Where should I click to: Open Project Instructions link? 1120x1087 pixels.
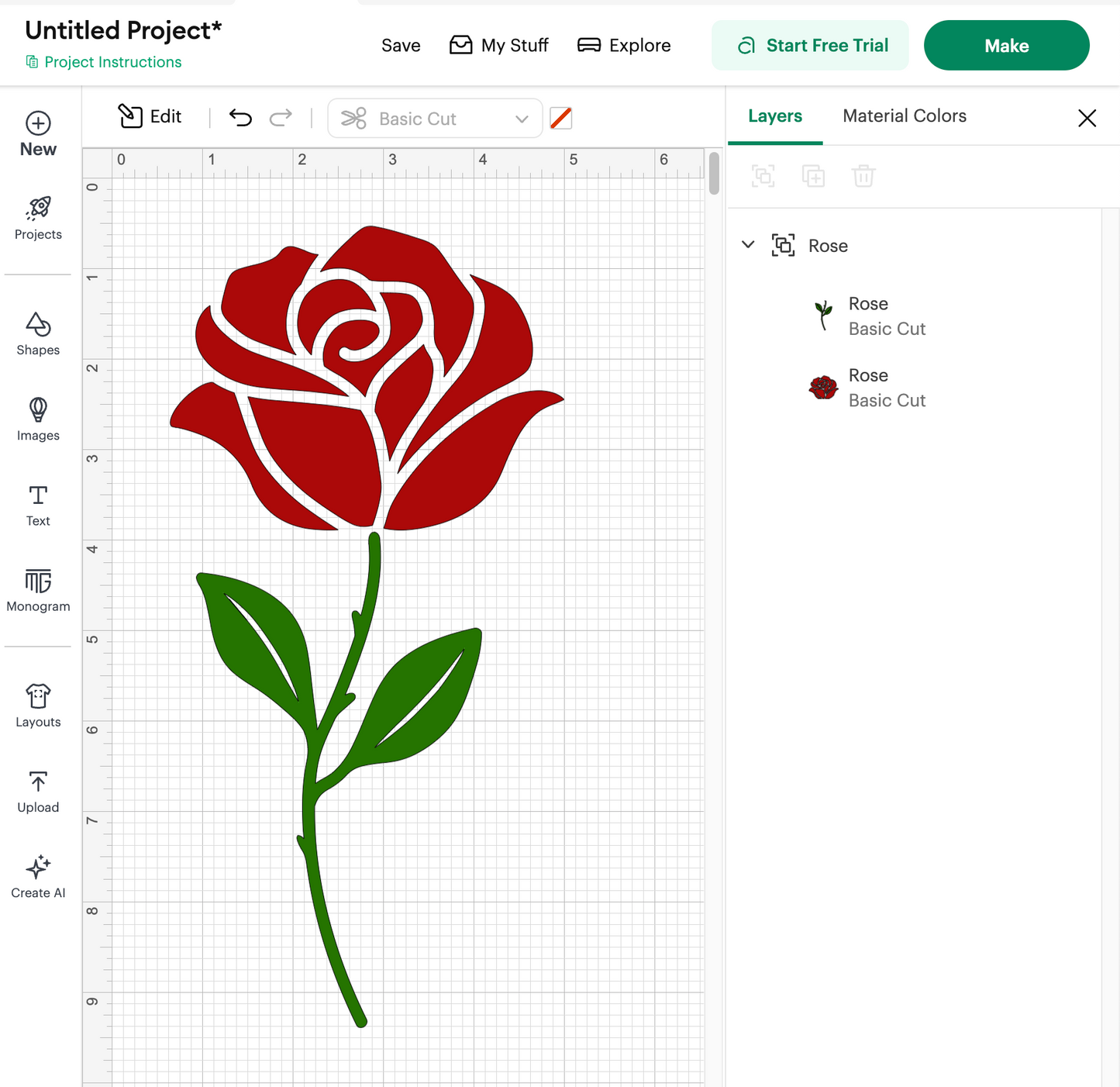click(x=104, y=62)
